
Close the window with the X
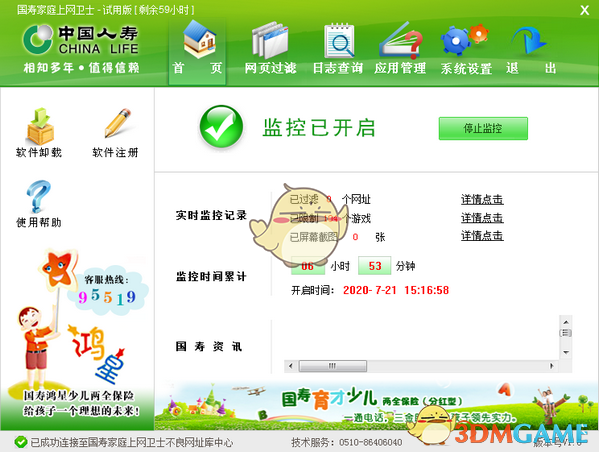pos(584,10)
